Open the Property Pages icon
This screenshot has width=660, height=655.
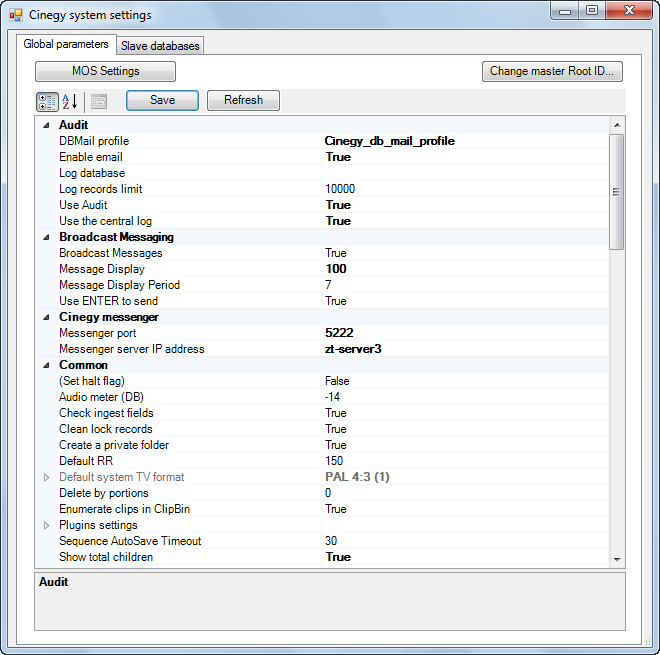pos(99,101)
